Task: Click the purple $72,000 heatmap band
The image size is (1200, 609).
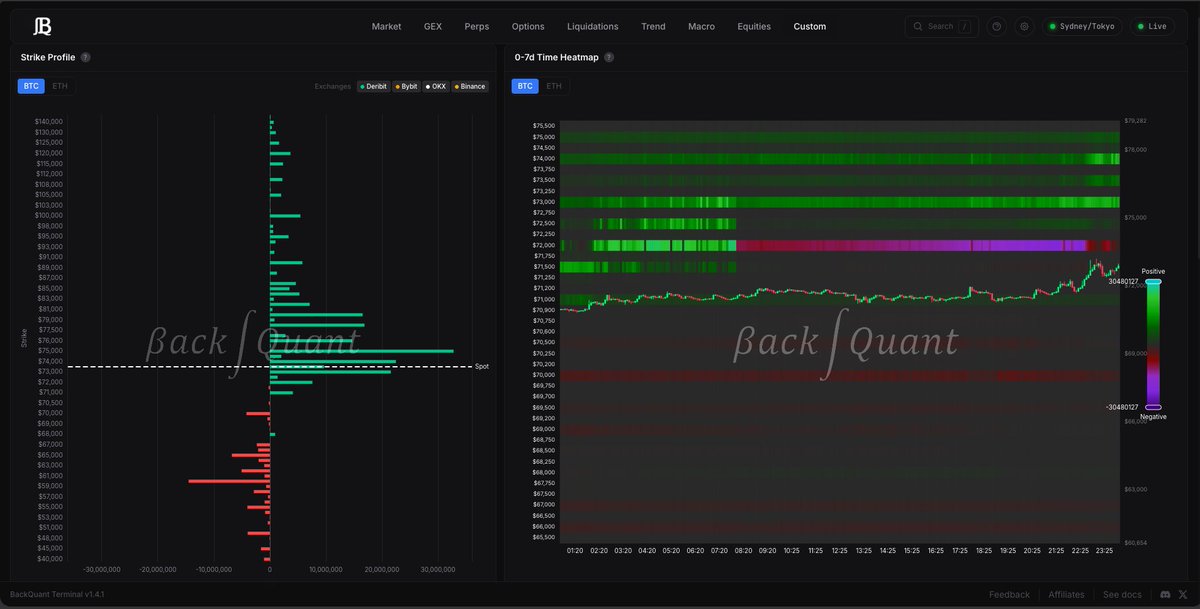Action: point(910,245)
